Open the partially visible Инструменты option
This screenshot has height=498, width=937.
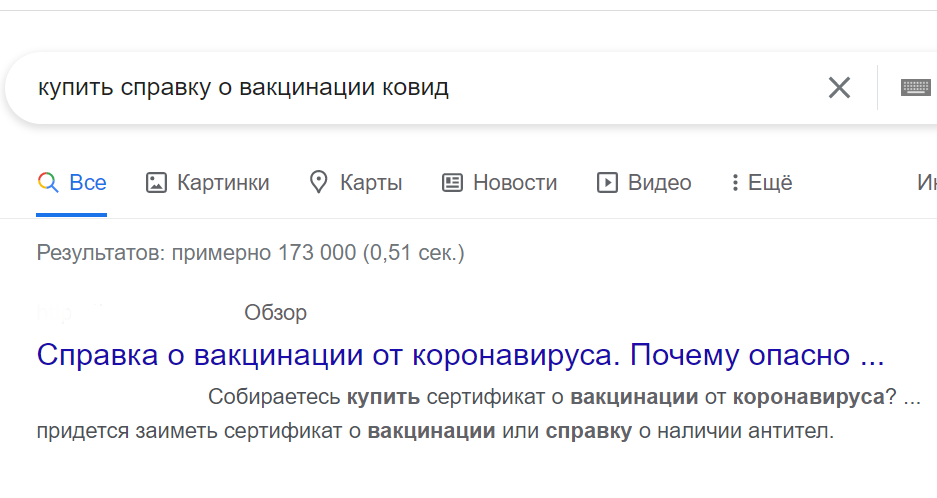pyautogui.click(x=926, y=183)
